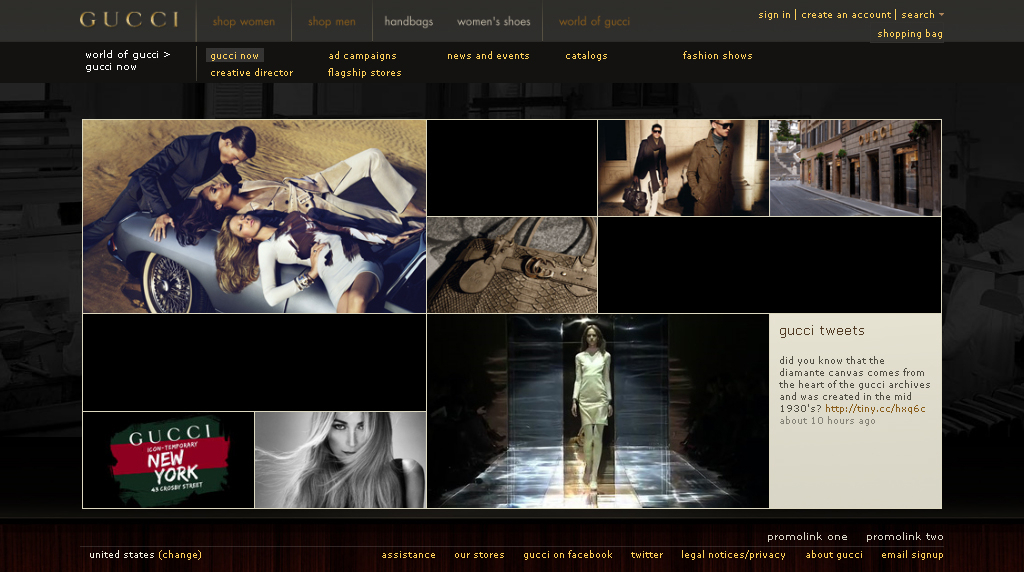This screenshot has height=572, width=1024.
Task: Open ad campaigns page
Action: coord(362,56)
